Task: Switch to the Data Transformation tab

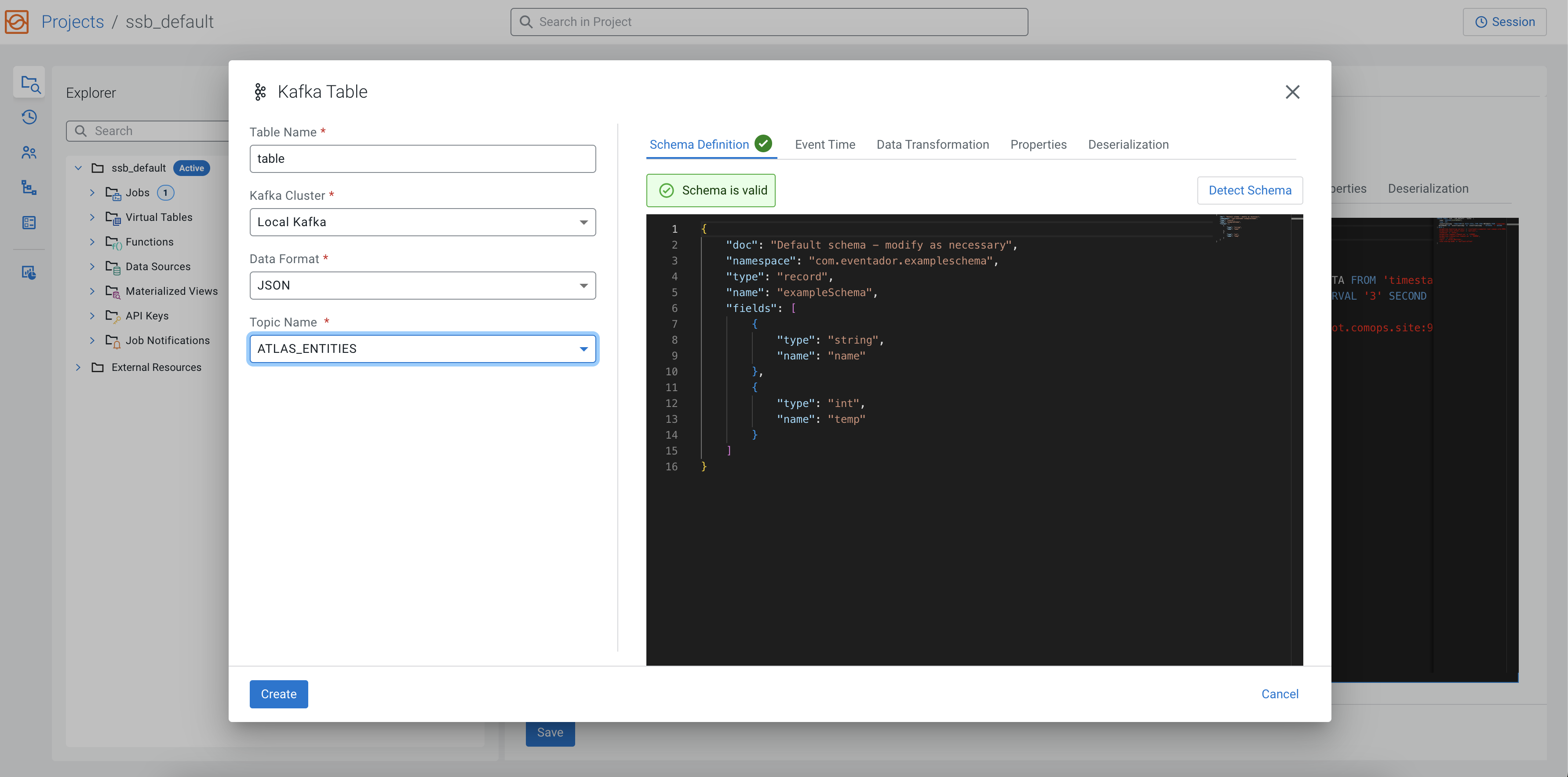Action: [933, 145]
